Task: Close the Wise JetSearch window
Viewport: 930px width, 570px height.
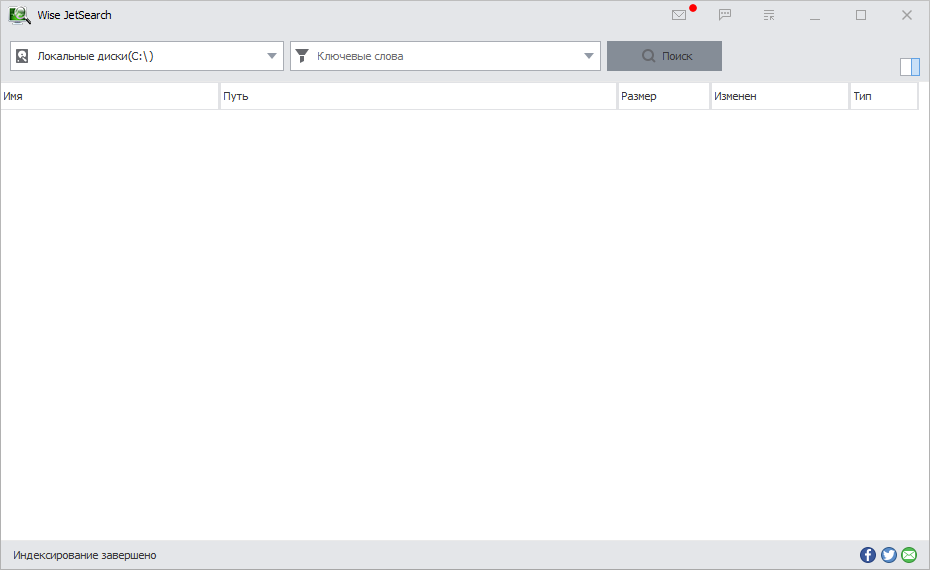Action: point(907,15)
